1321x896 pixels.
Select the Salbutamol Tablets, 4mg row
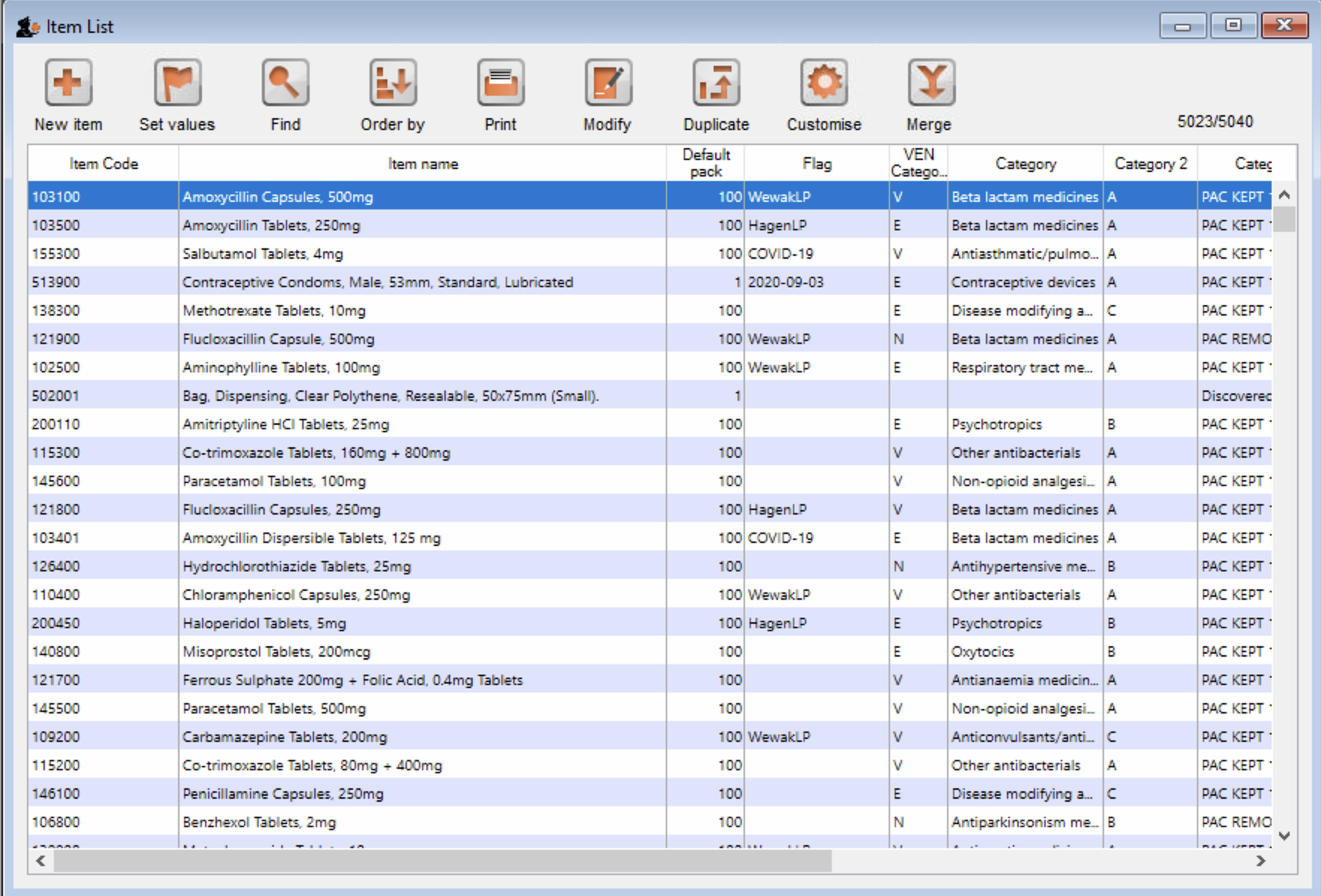point(263,254)
